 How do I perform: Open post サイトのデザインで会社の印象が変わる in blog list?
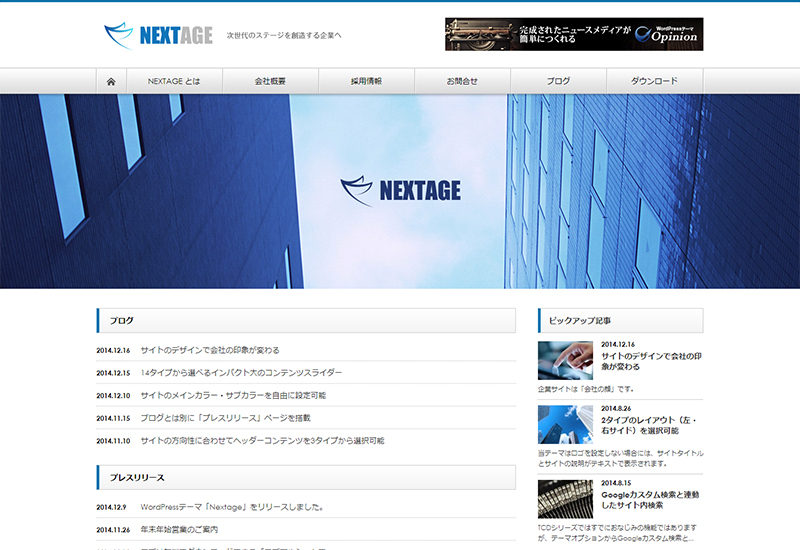coord(210,351)
